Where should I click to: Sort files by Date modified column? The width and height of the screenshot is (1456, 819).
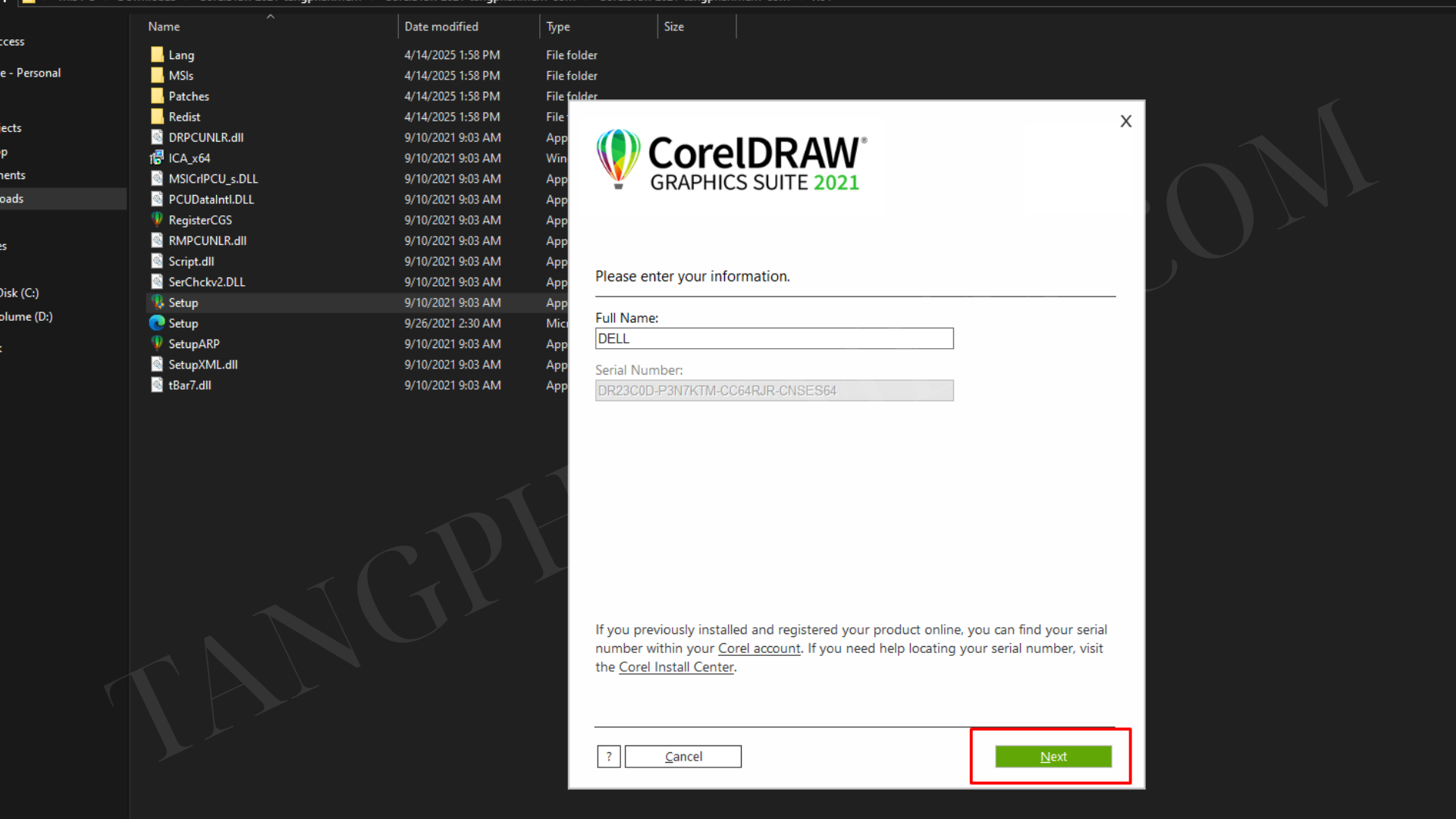point(441,27)
